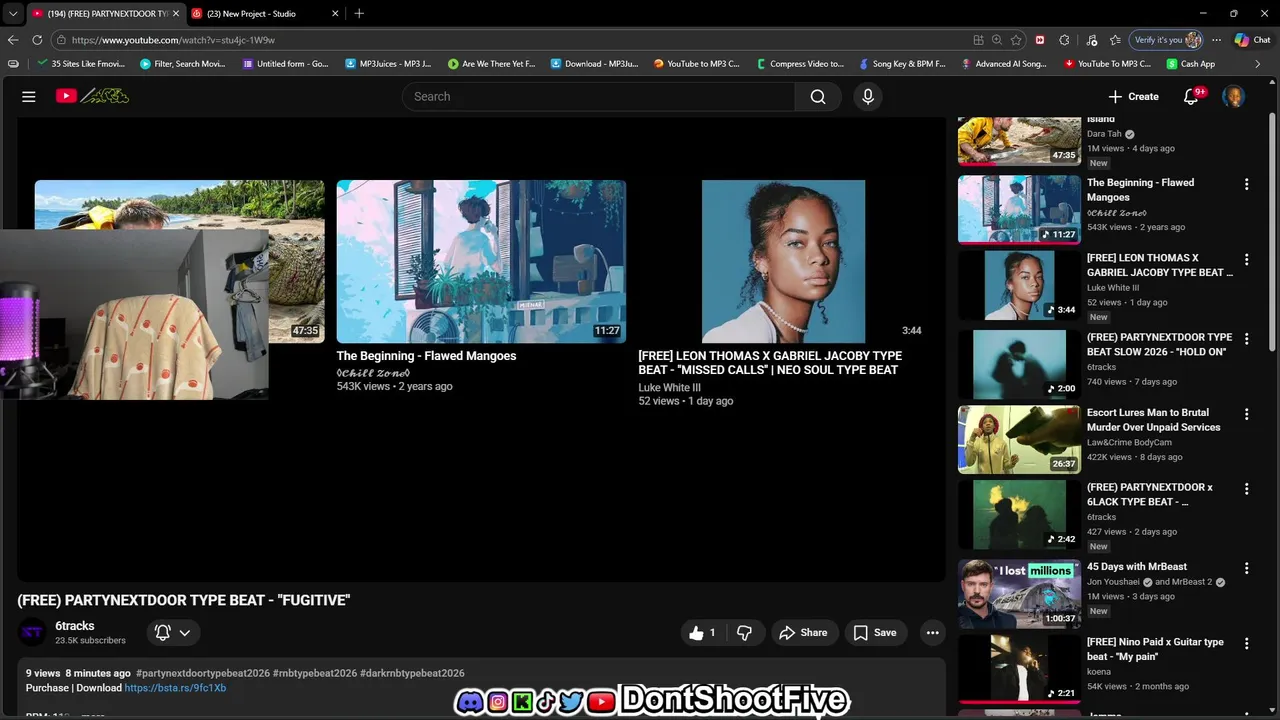
Task: Click the Create button
Action: 1133,96
